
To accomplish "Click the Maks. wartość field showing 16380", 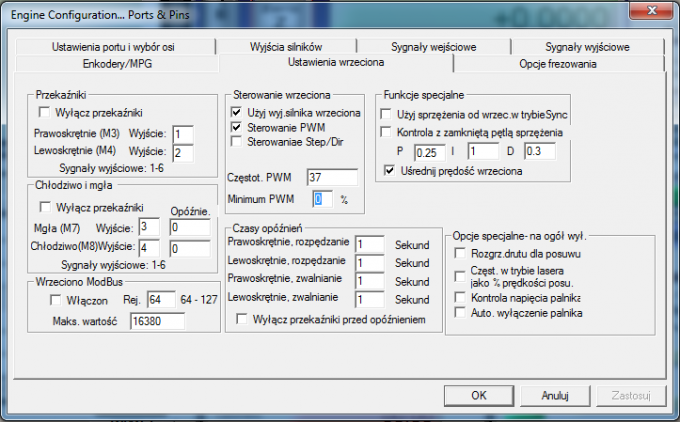I will coord(157,321).
